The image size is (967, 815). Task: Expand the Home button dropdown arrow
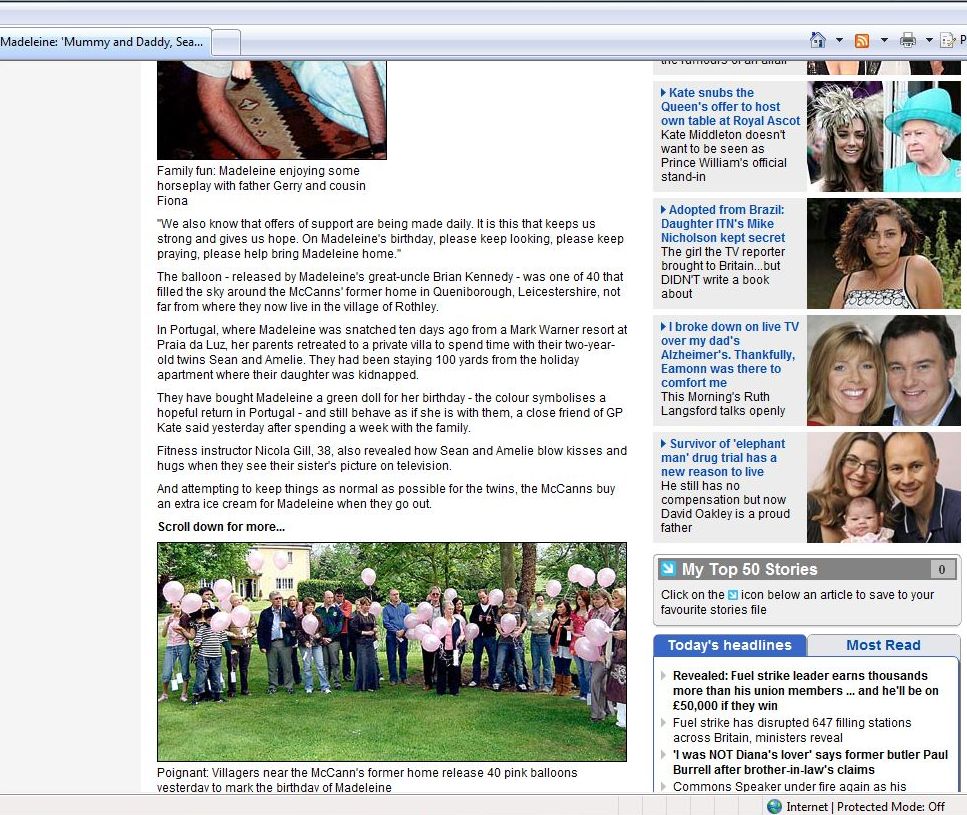pyautogui.click(x=838, y=40)
